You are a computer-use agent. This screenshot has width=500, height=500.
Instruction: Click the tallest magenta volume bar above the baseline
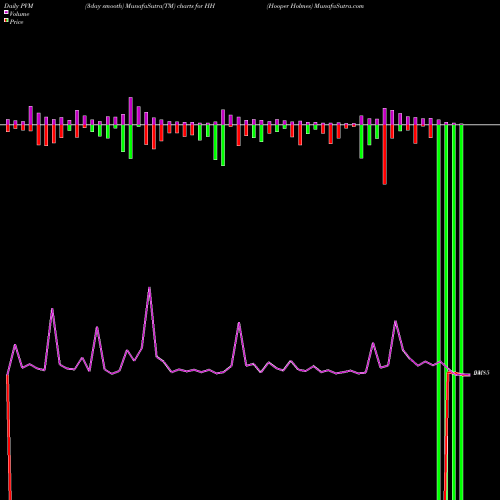131,111
